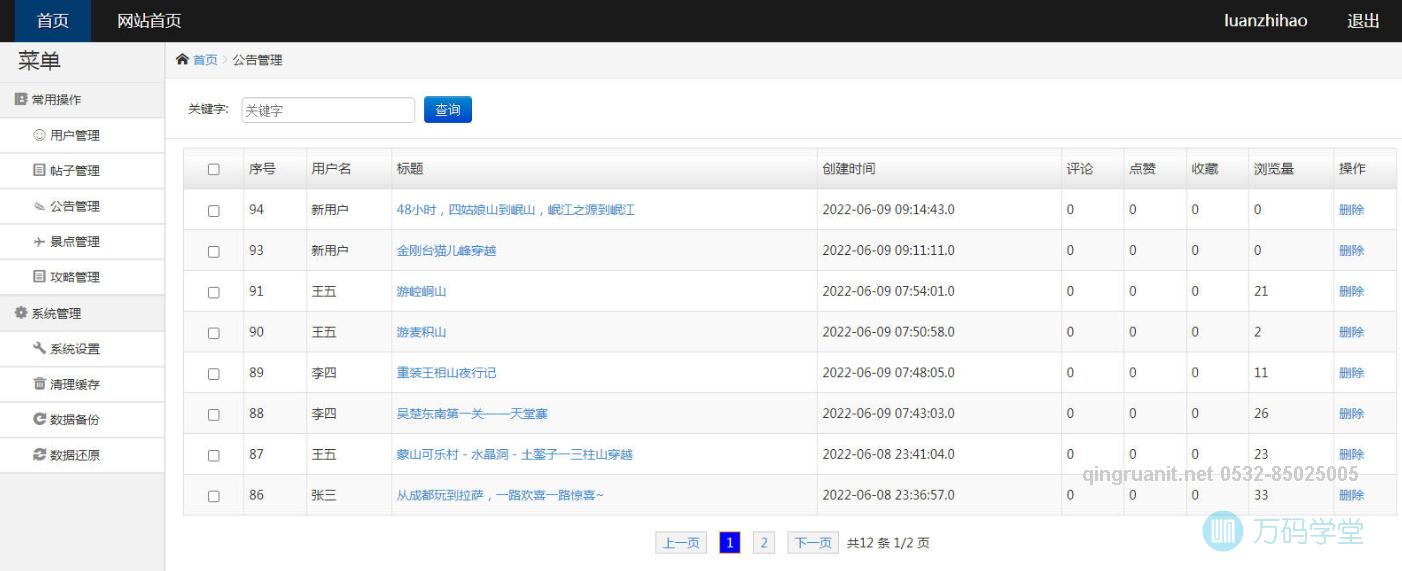Open 公告管理 in the sidebar
This screenshot has height=571, width=1402.
tap(82, 206)
